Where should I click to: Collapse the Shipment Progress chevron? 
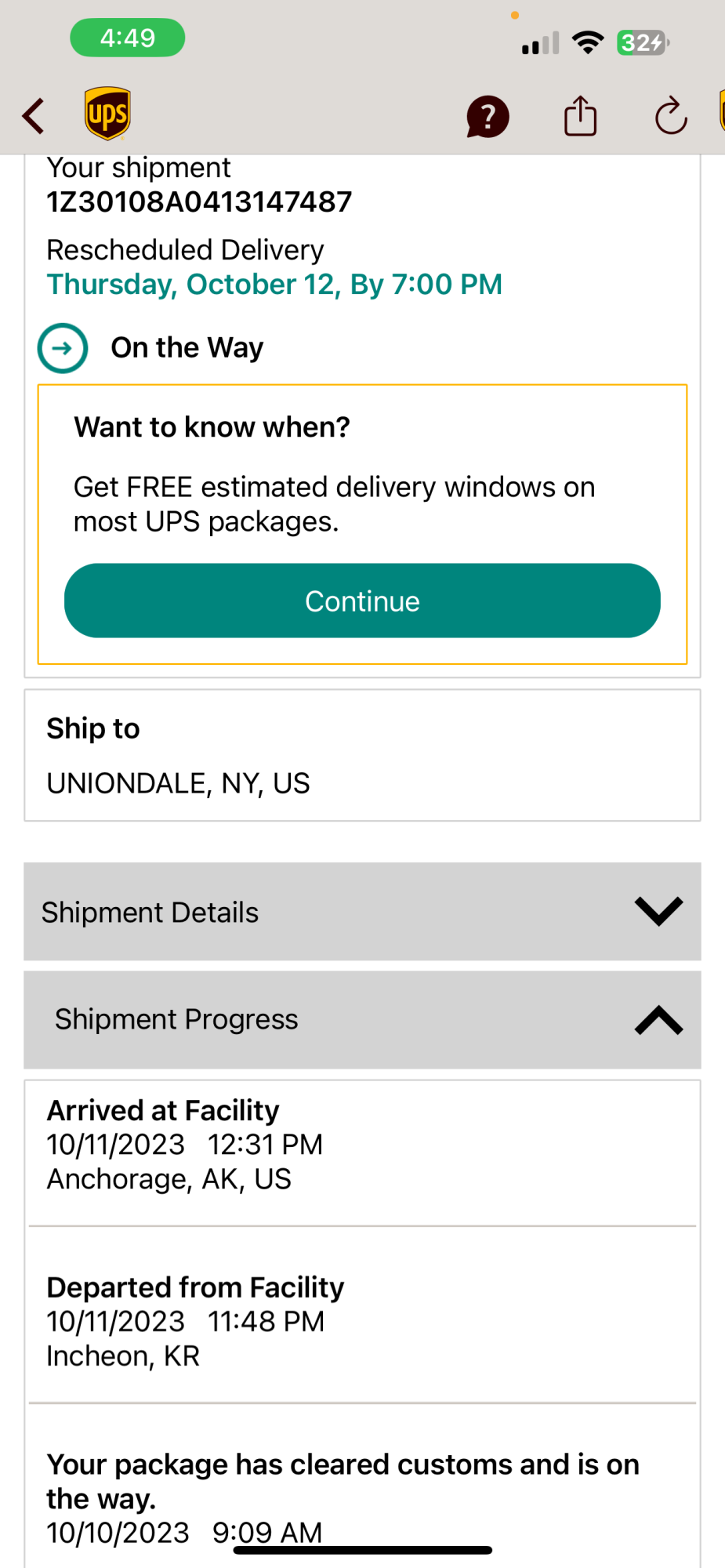(658, 1020)
